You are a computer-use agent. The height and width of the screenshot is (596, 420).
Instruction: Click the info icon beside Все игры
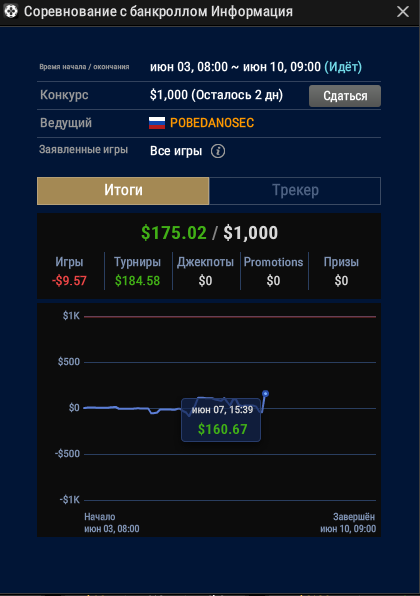(x=218, y=151)
